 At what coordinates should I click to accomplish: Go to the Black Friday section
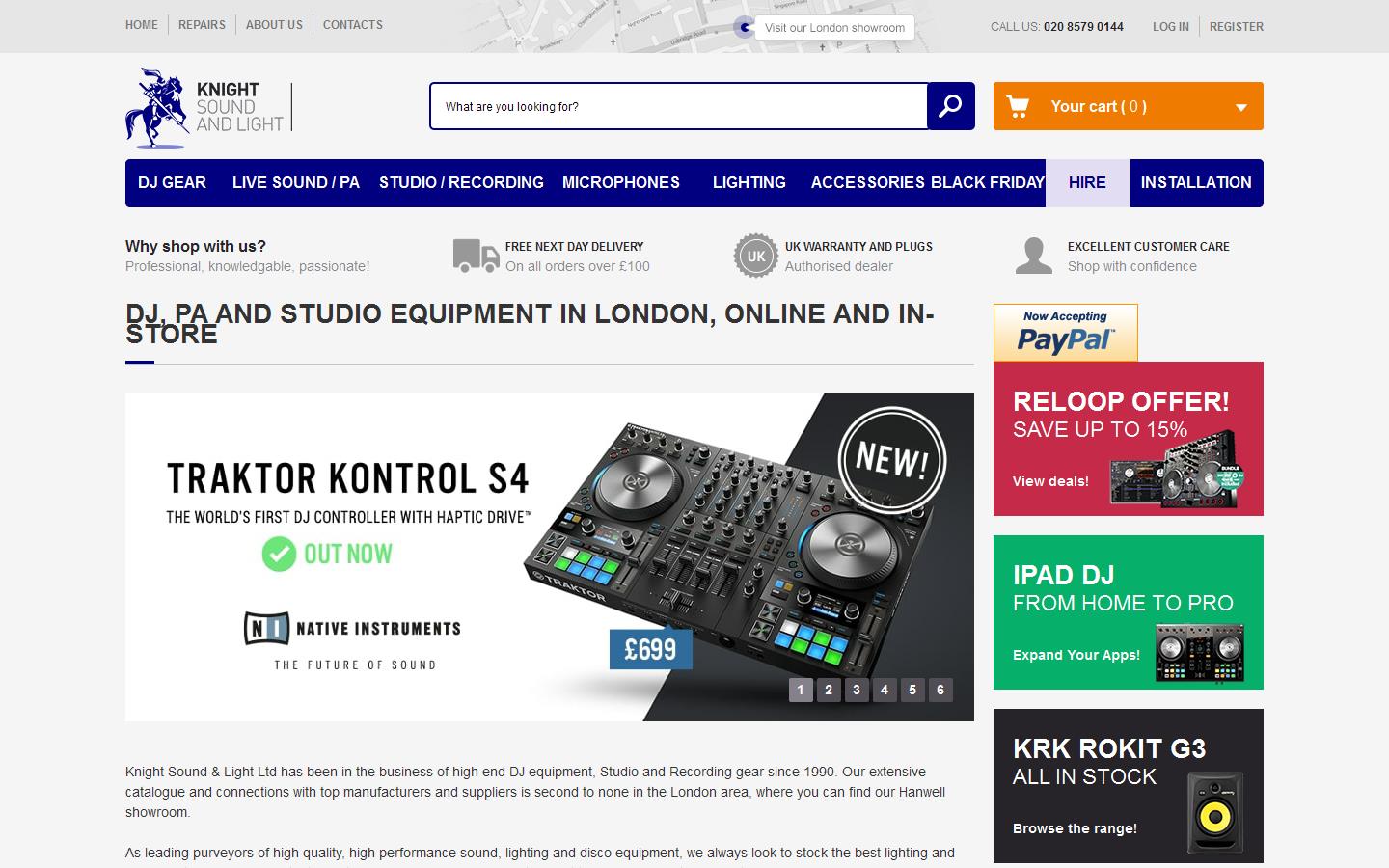coord(987,183)
